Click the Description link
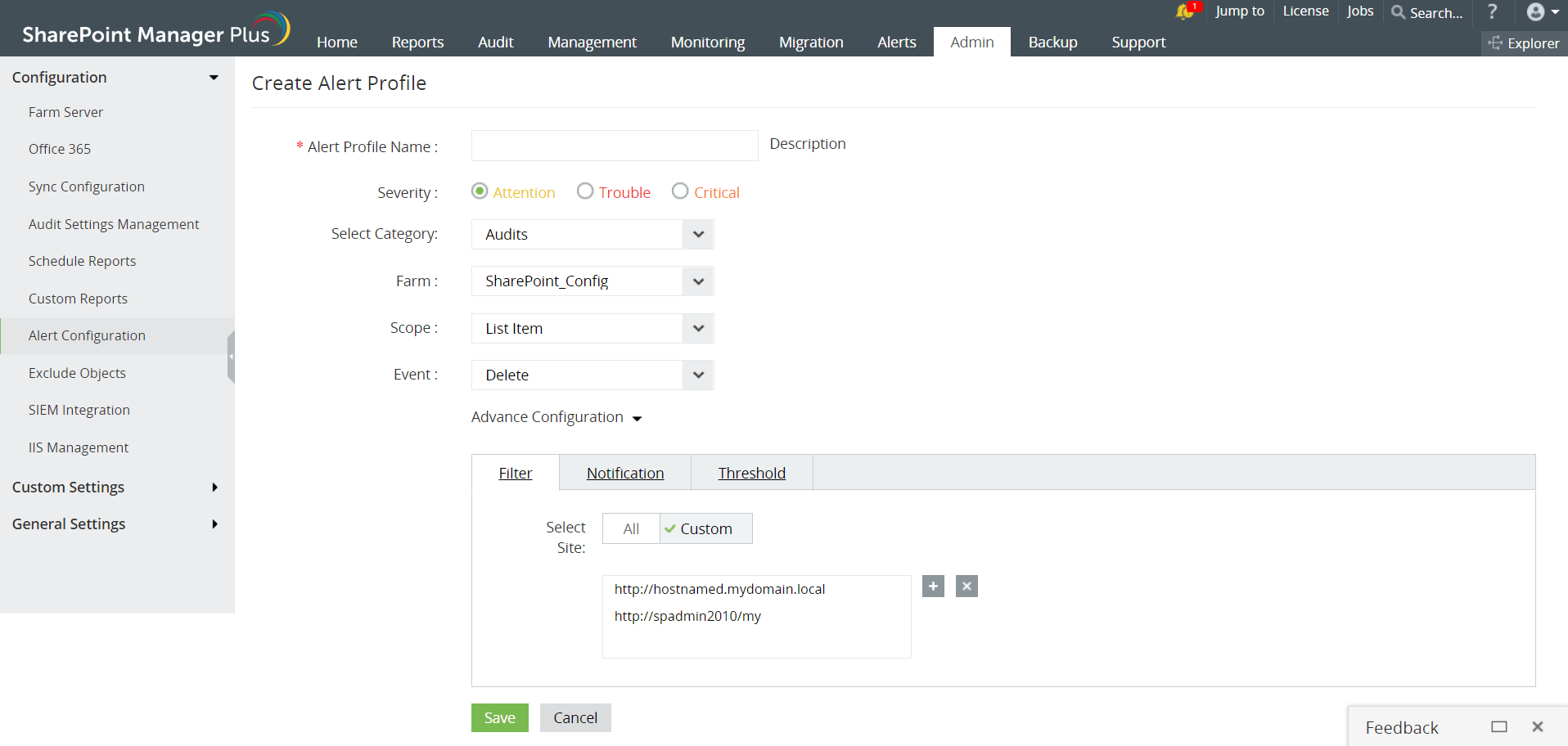1568x746 pixels. 807,144
